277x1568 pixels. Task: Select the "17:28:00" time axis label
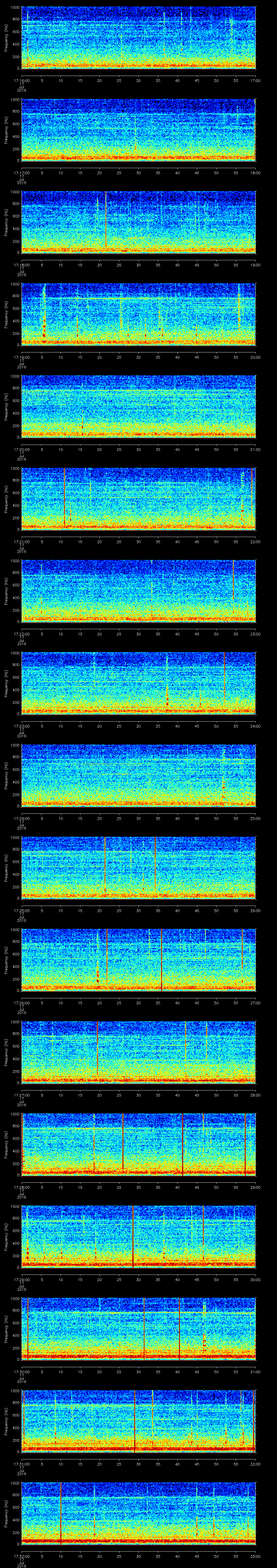[x=22, y=1187]
